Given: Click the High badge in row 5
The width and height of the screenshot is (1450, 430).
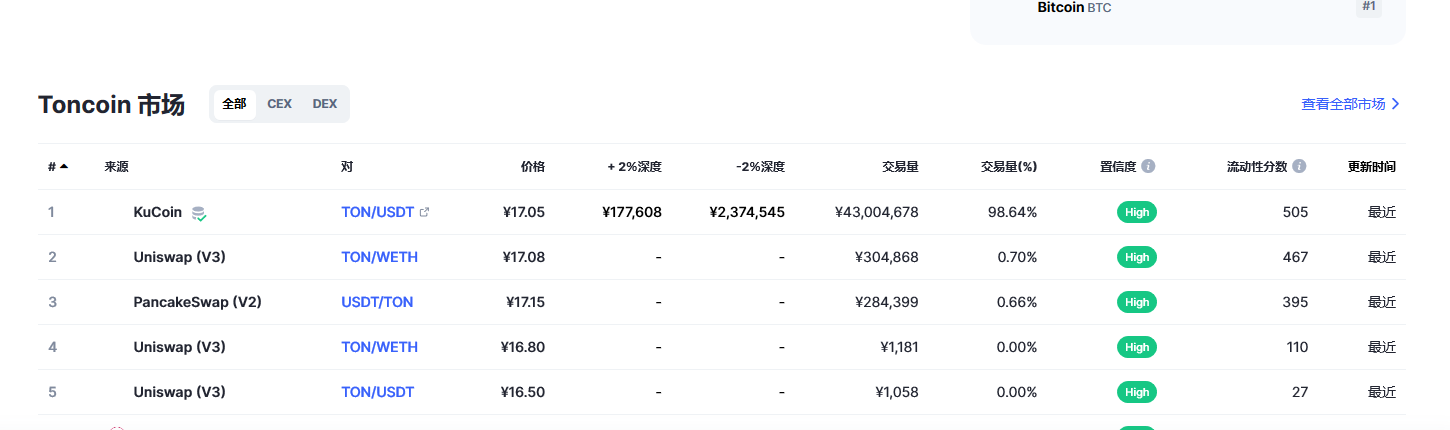Looking at the screenshot, I should coord(1137,392).
